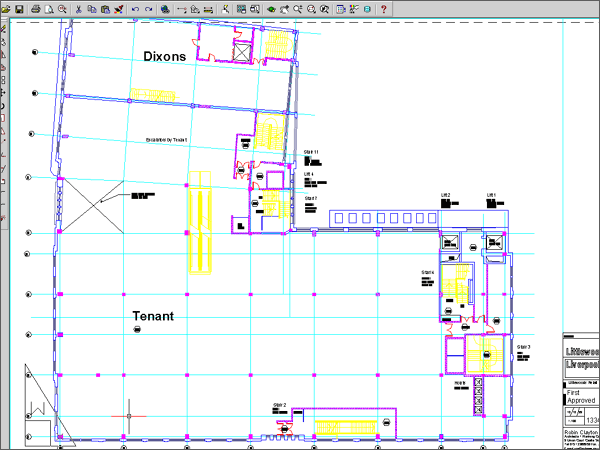Redo the last undone action

tap(148, 9)
